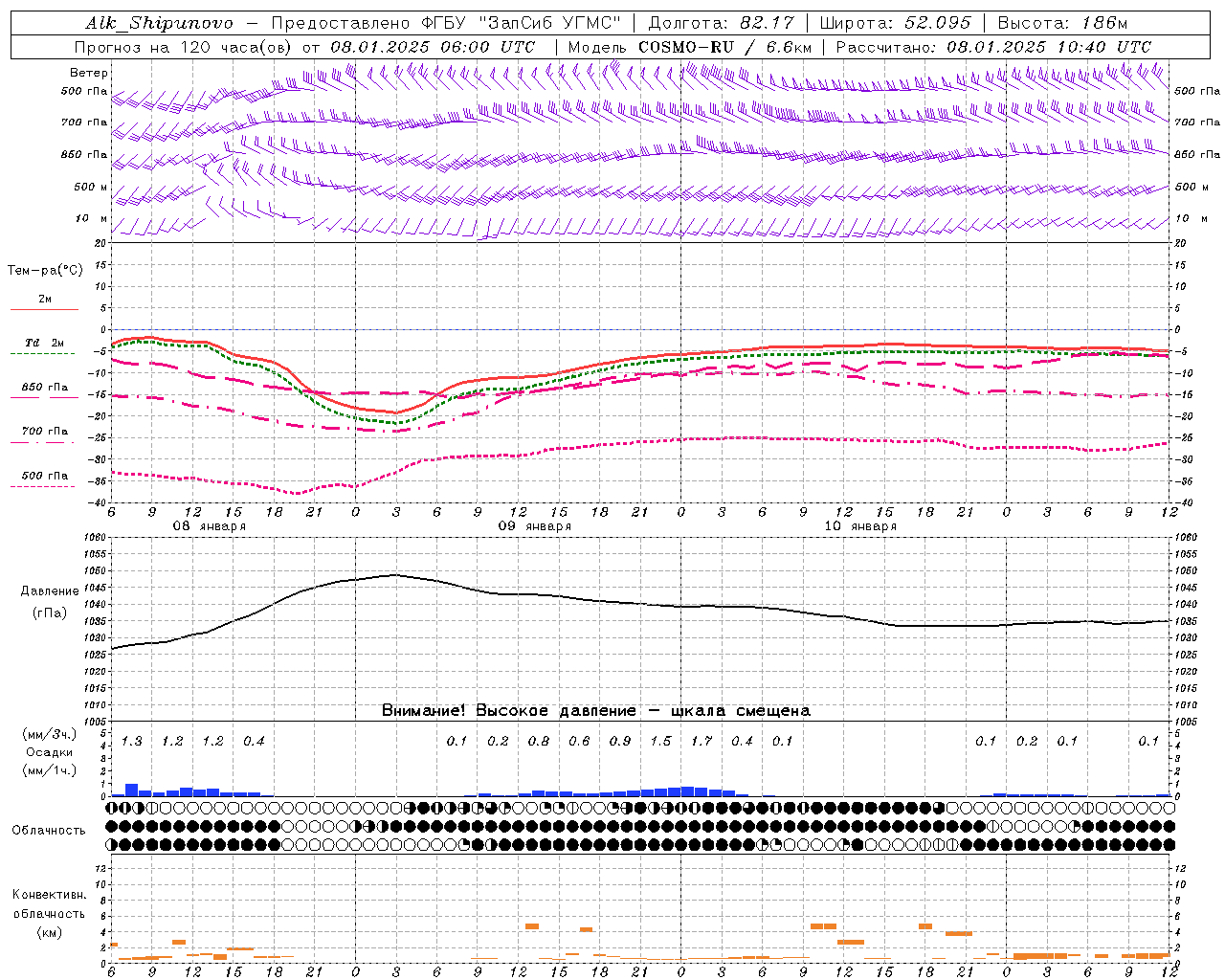1225x980 pixels.
Task: Click the precipitation value '1.3'
Action: tap(132, 741)
